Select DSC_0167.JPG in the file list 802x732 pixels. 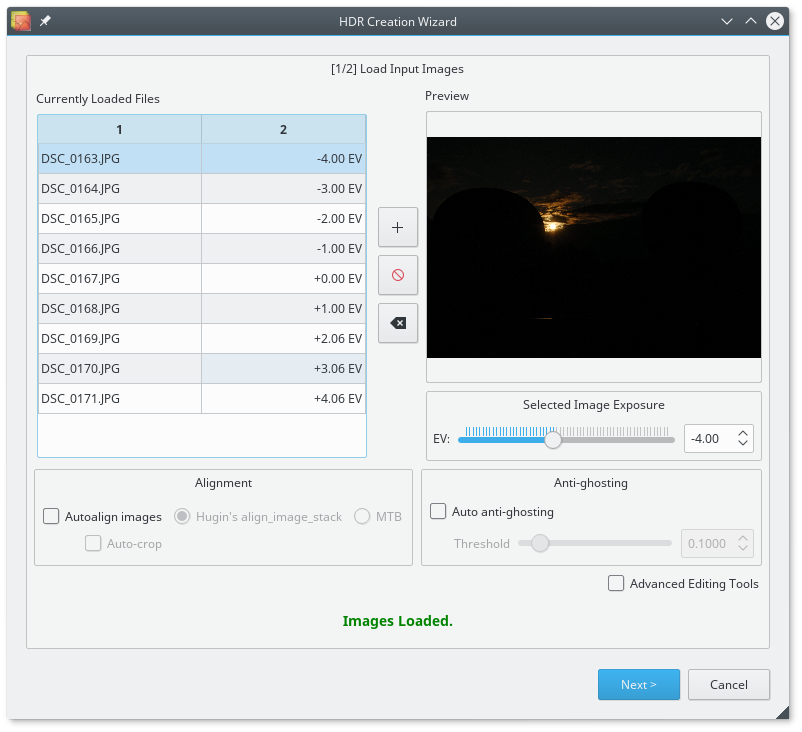[x=120, y=278]
